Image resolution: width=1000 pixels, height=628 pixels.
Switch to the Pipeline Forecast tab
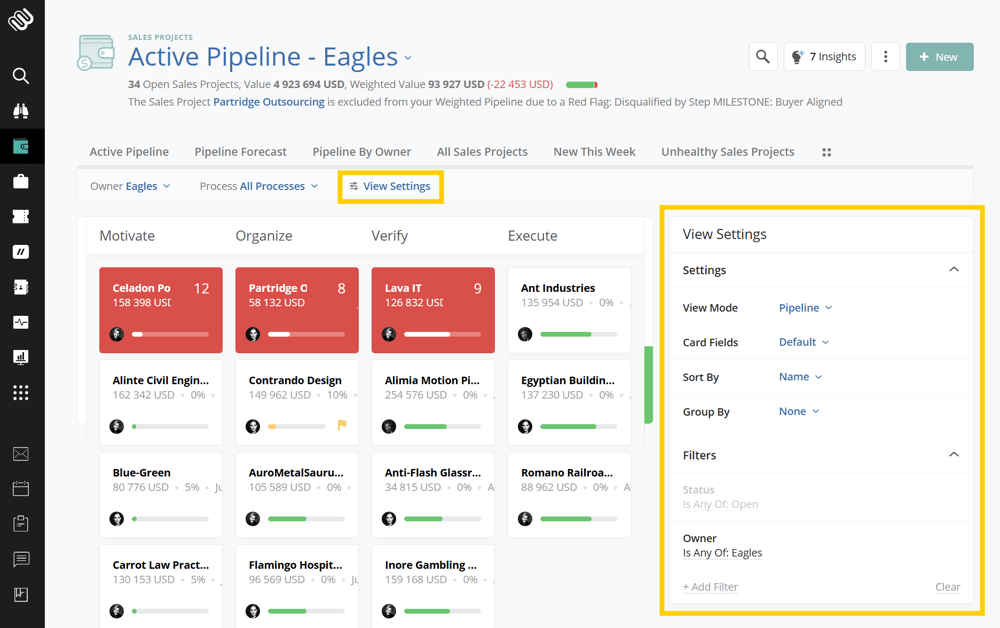point(240,152)
